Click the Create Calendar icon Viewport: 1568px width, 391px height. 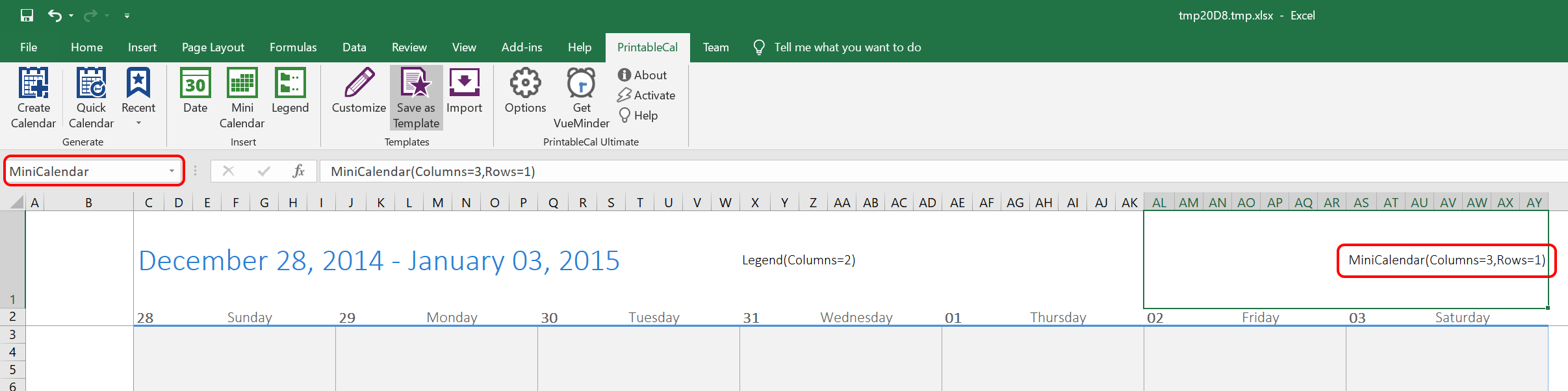[x=33, y=84]
